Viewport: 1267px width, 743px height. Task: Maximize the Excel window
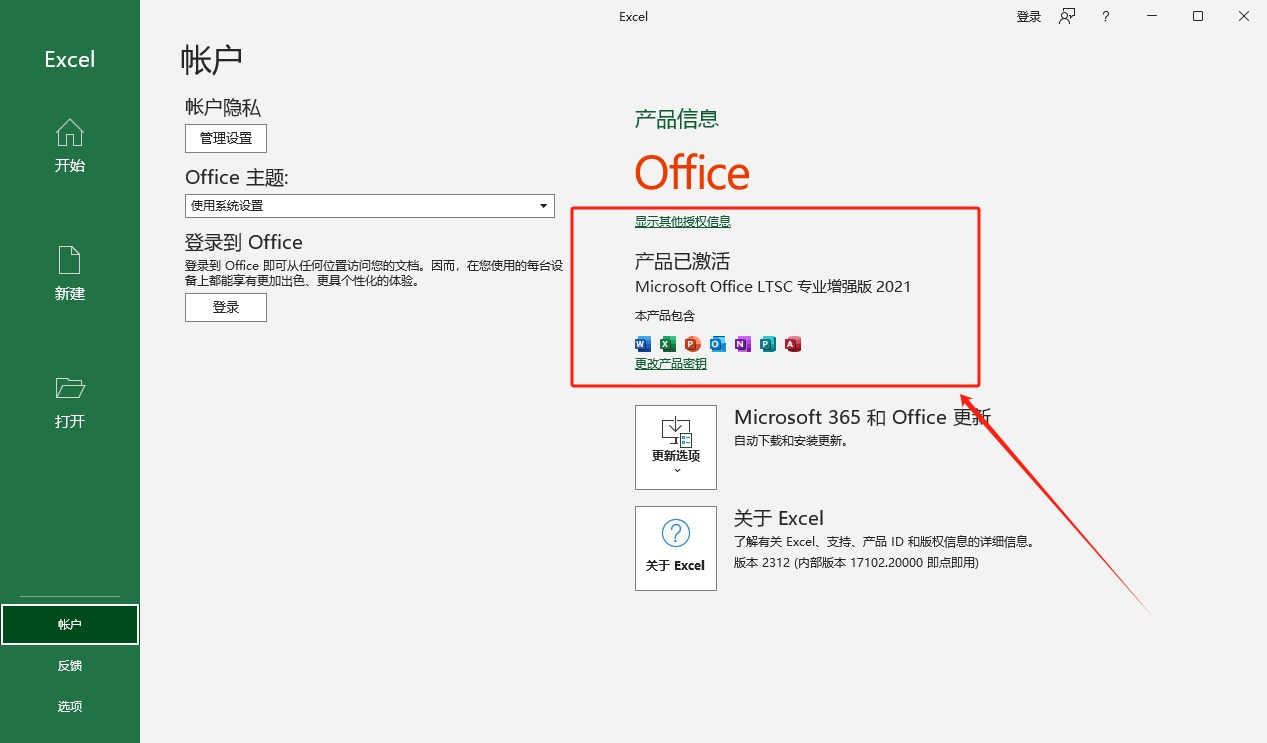(1198, 16)
